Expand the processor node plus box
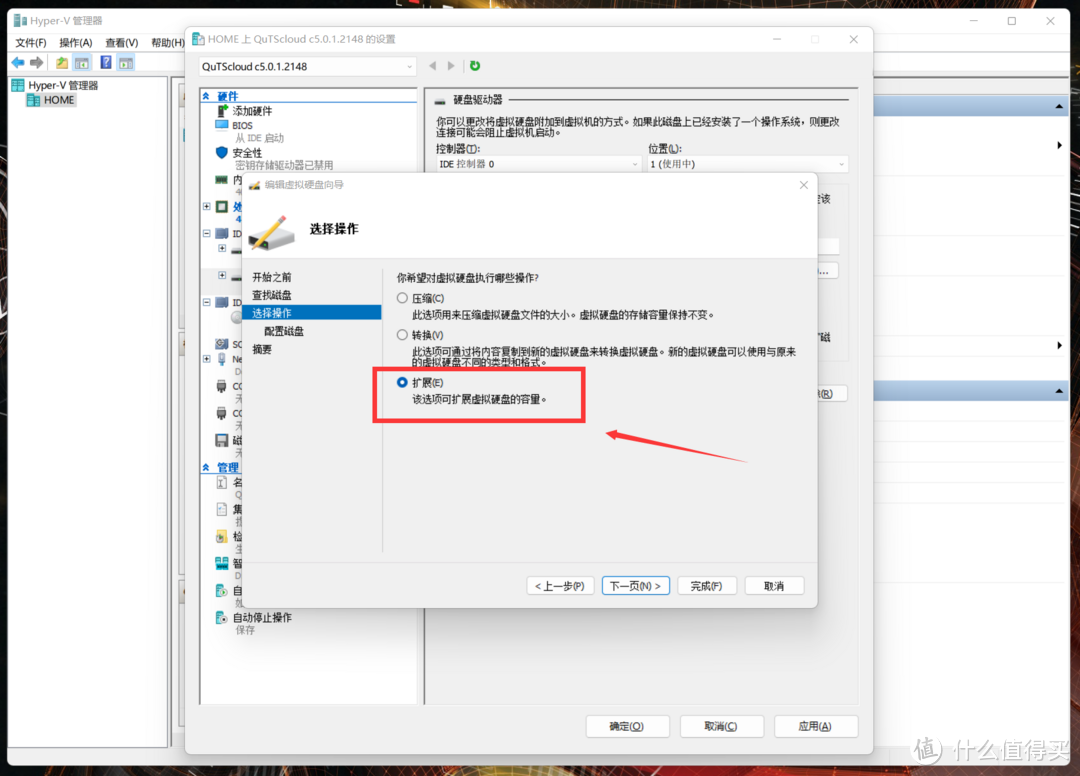The image size is (1080, 776). coord(207,206)
